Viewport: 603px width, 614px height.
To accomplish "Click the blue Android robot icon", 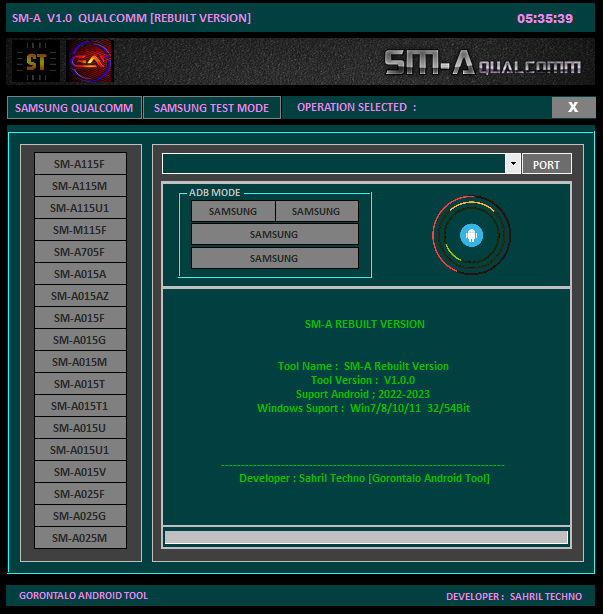I will 471,235.
